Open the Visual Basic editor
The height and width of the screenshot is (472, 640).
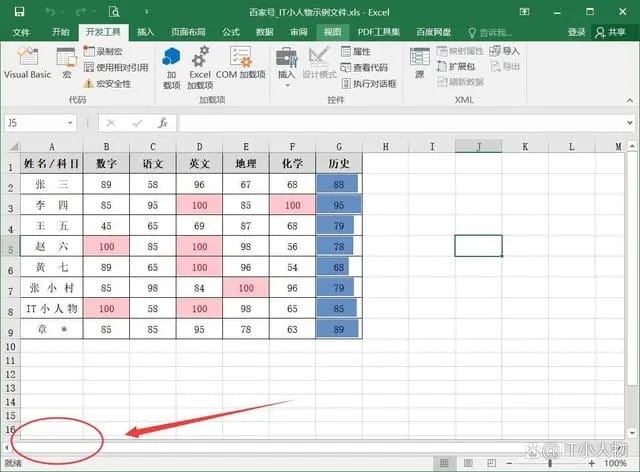click(x=27, y=63)
